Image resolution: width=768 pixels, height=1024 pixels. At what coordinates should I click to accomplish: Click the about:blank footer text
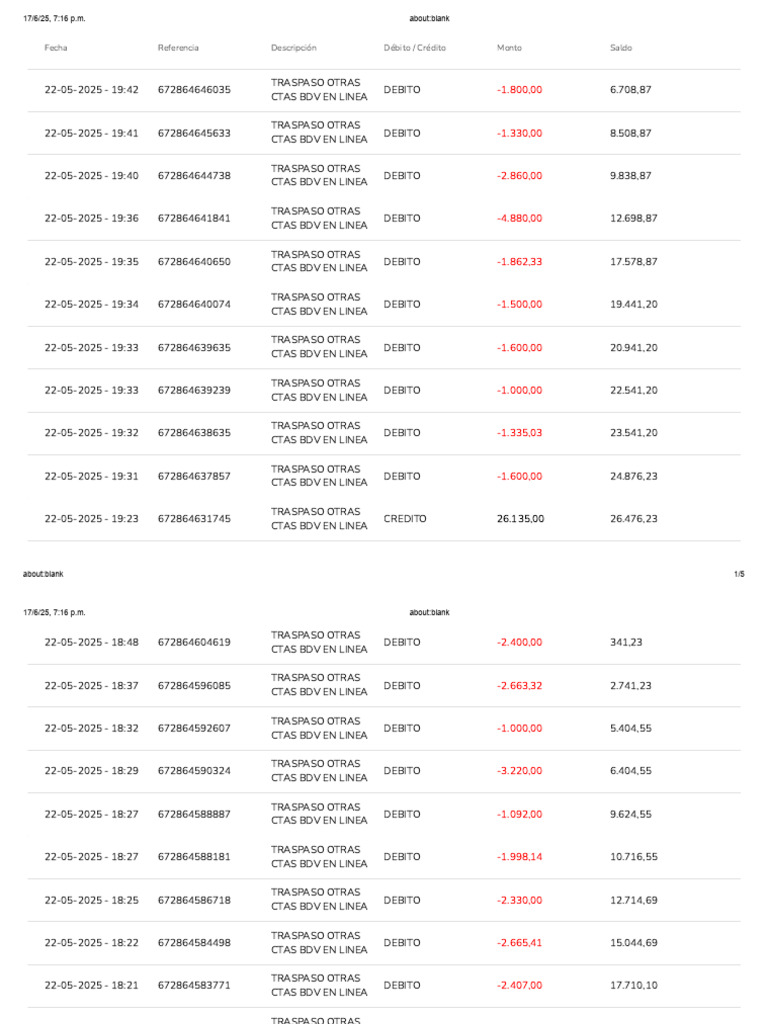pos(43,574)
